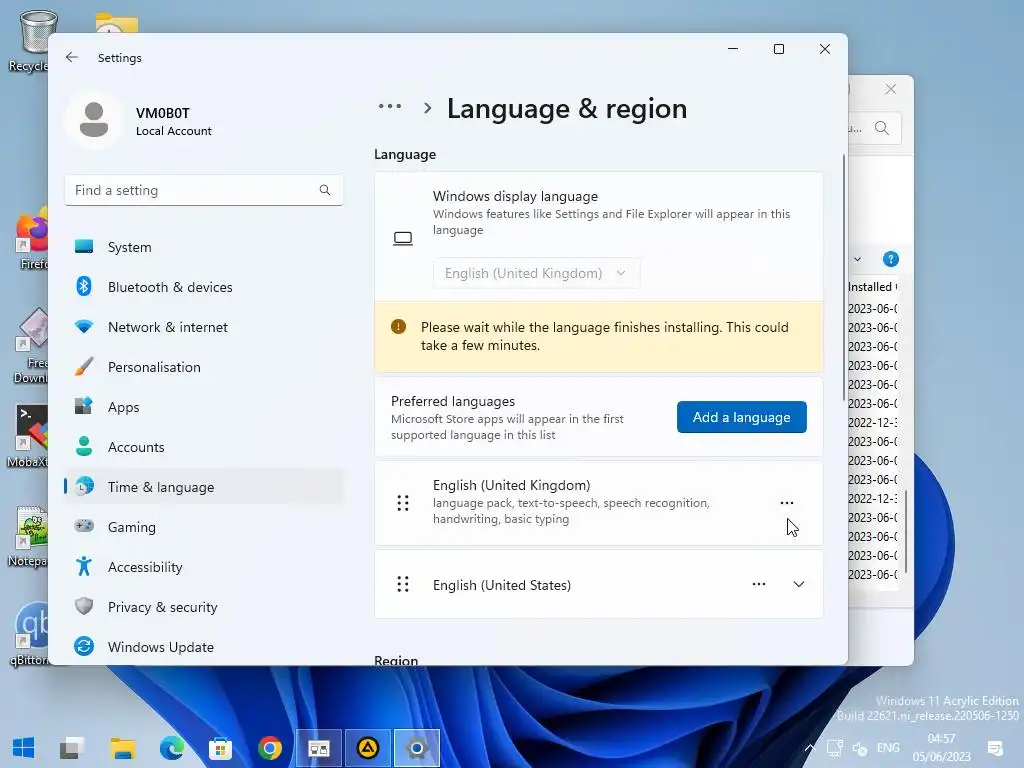Open Privacy & security category
Image resolution: width=1024 pixels, height=768 pixels.
pyautogui.click(x=204, y=607)
